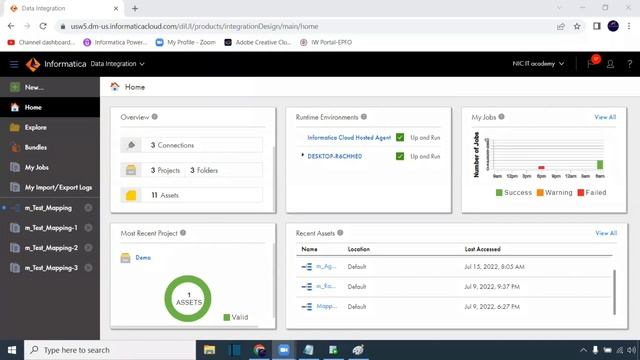The image size is (640, 360).
Task: Click the browser share icon
Action: [x=560, y=26]
